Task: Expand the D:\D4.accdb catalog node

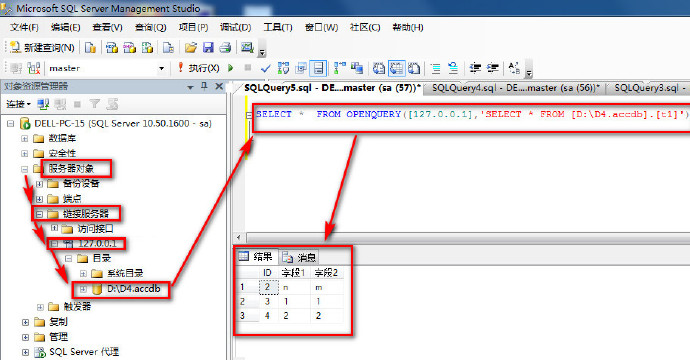Action: (83, 289)
